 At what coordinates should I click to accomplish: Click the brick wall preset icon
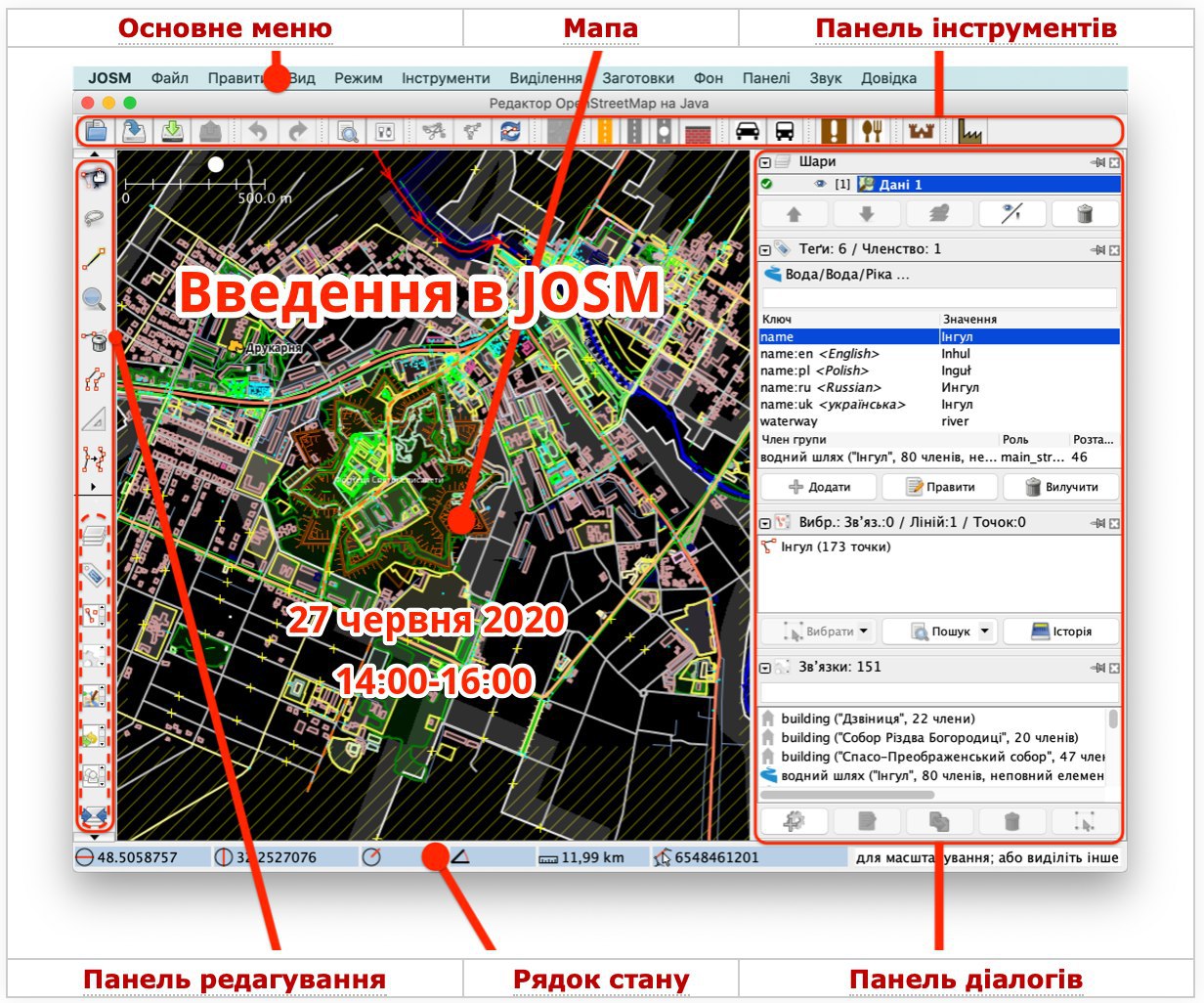[x=697, y=131]
